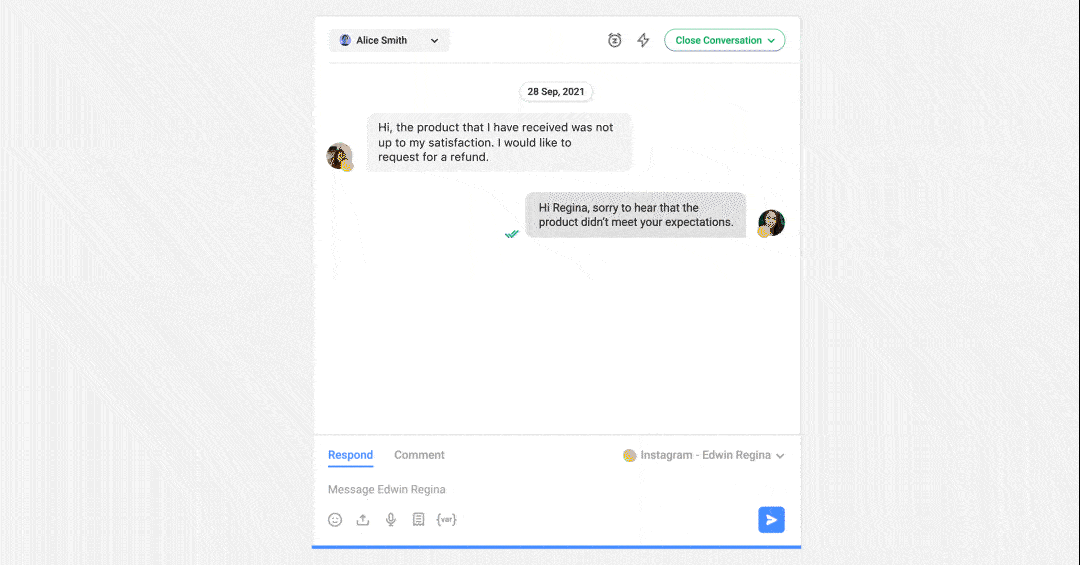
Task: Click the double check read receipt mark
Action: (511, 234)
